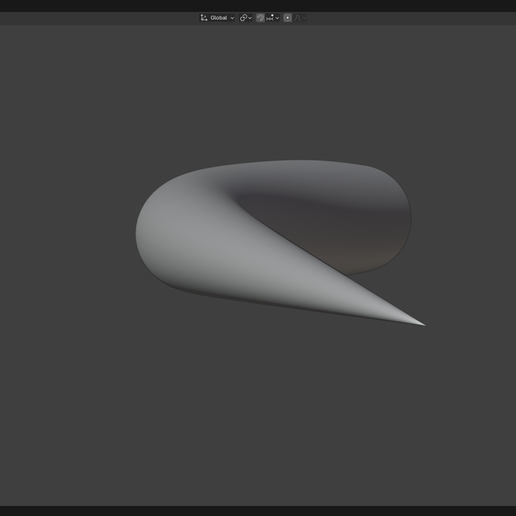Open the snapping options dropdown

273,18
